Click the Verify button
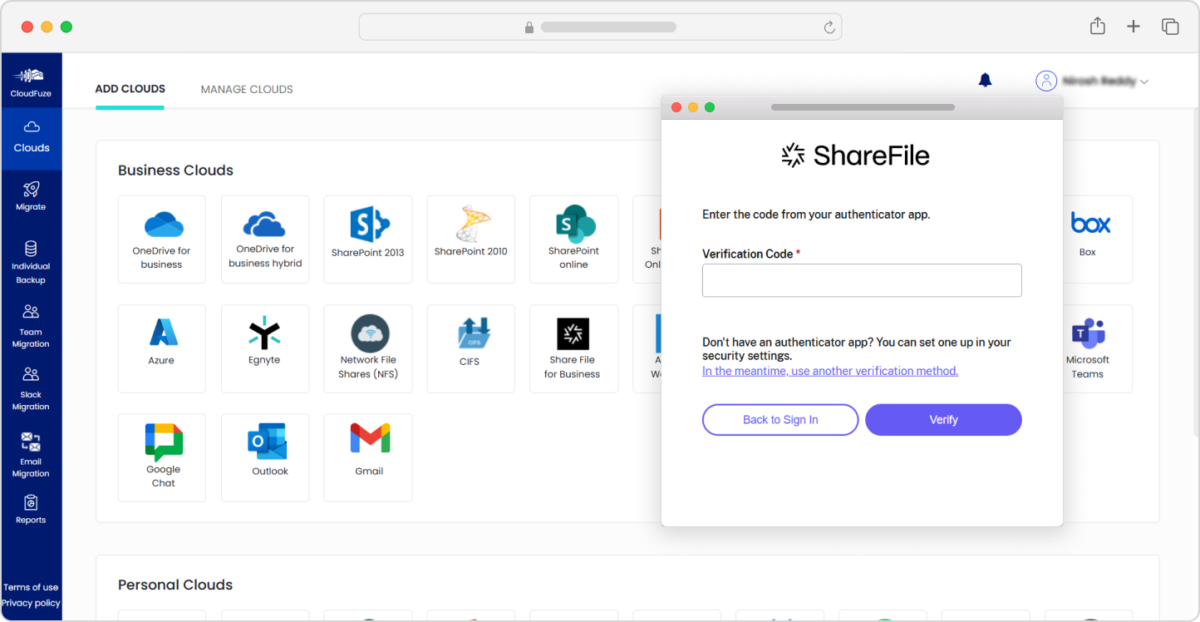1200x622 pixels. click(943, 419)
